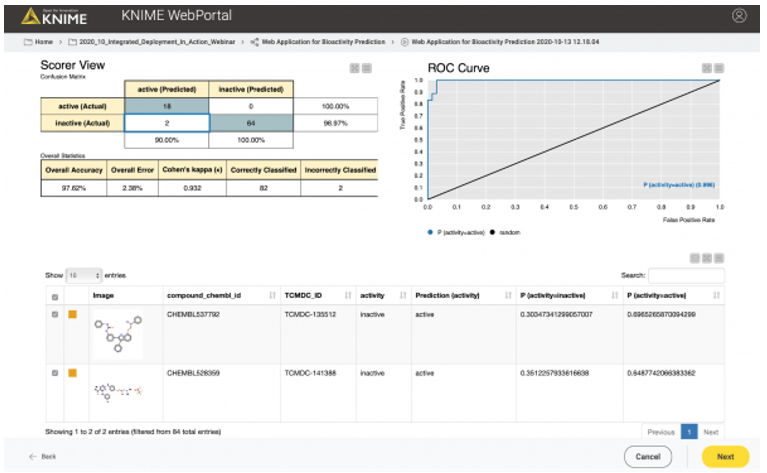Sort by the TCMDC_ID column sort icon
Viewport: 767px width, 473px height.
[346, 296]
